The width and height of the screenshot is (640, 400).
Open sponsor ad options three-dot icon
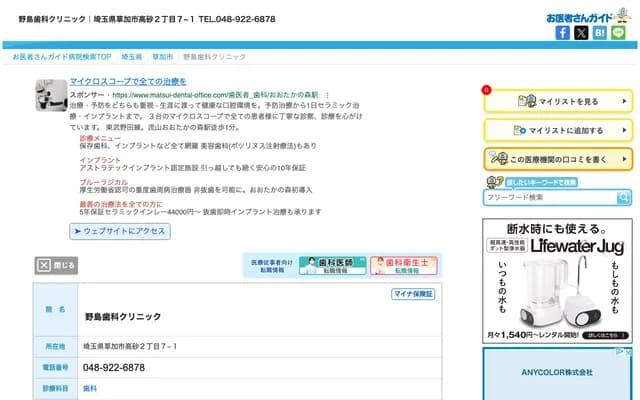pos(327,95)
